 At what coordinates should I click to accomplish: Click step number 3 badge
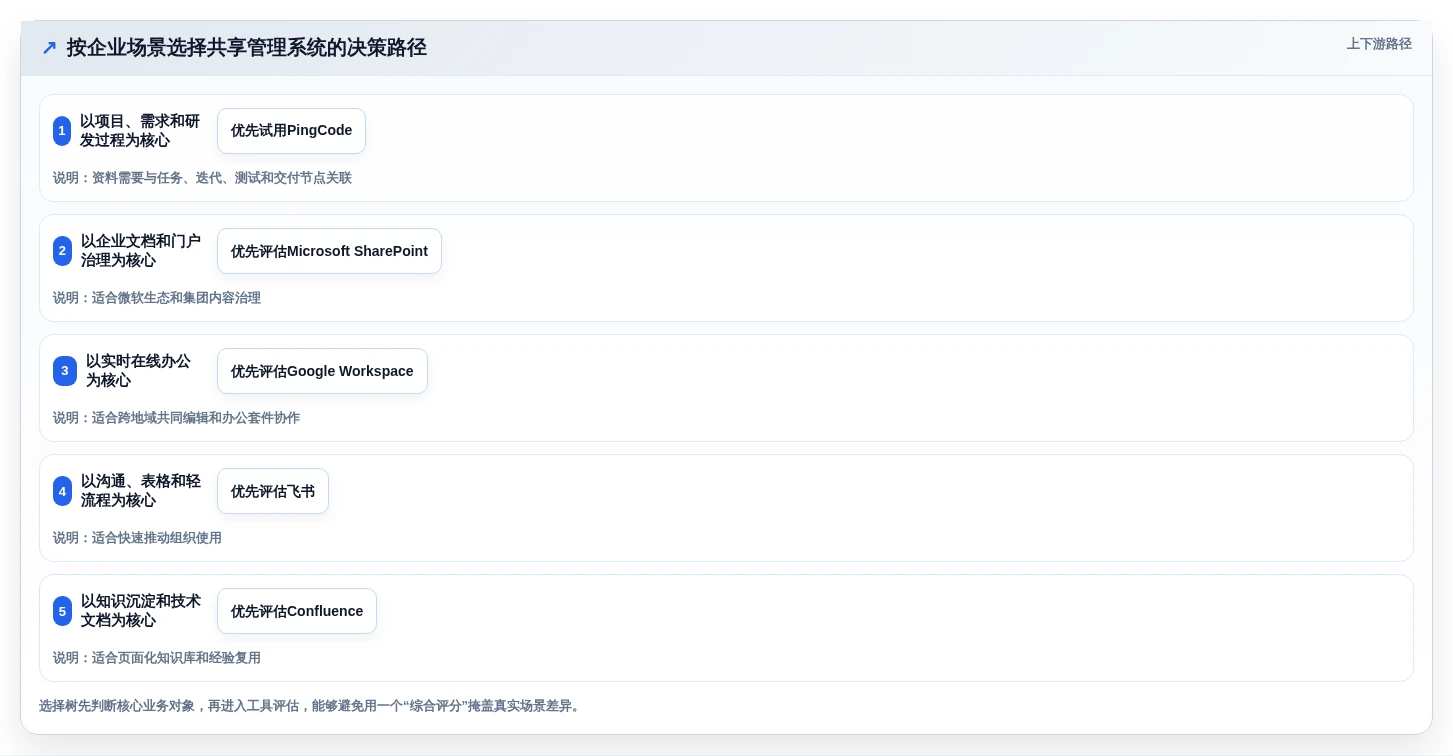[65, 371]
